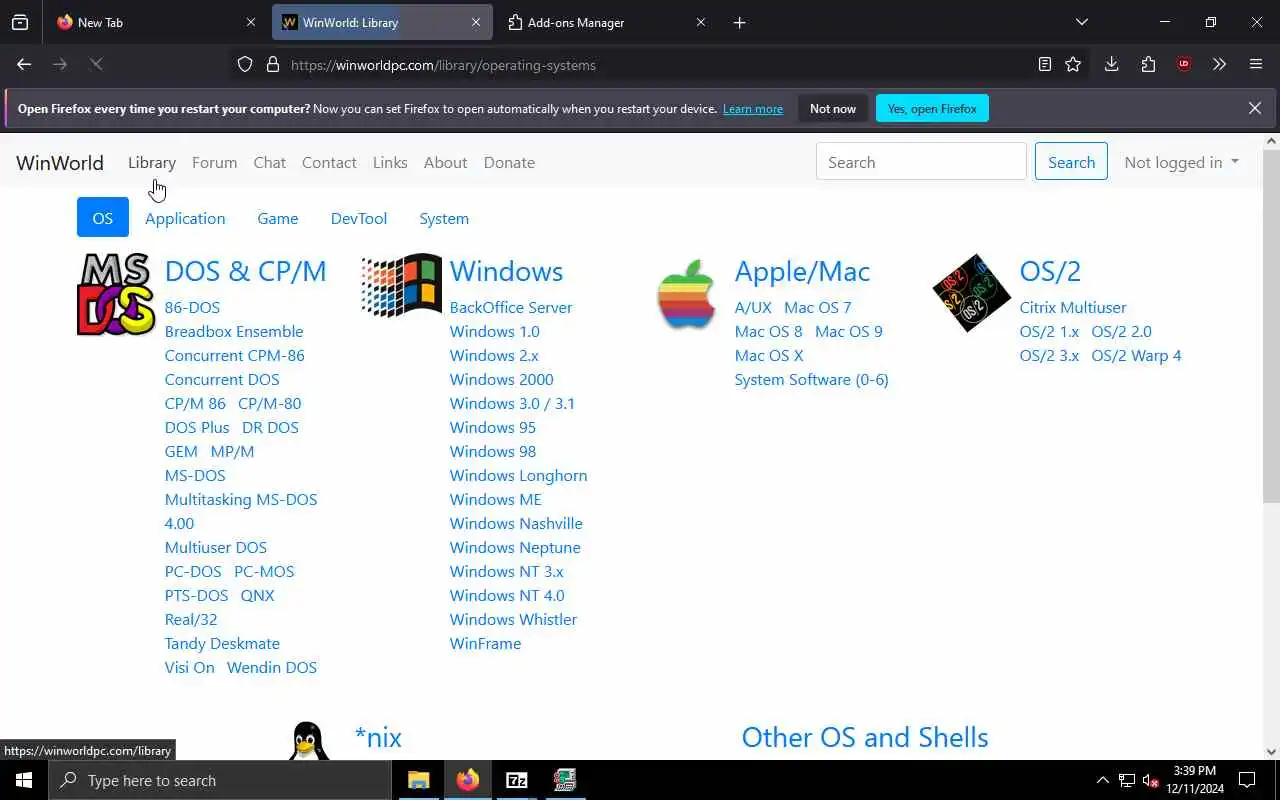Select the DevTool category tab

tap(359, 218)
